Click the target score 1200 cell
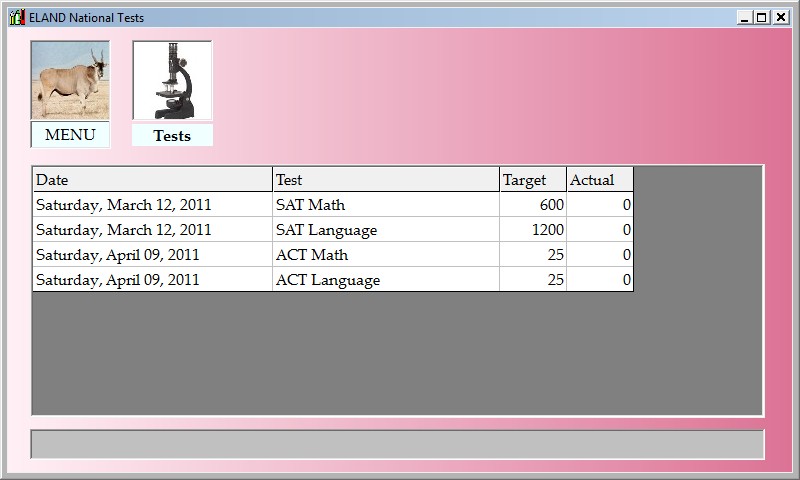 pos(532,230)
